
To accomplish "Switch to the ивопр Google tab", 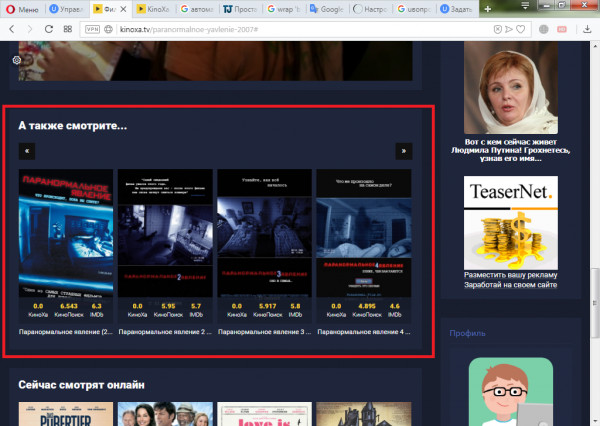I will pyautogui.click(x=414, y=9).
